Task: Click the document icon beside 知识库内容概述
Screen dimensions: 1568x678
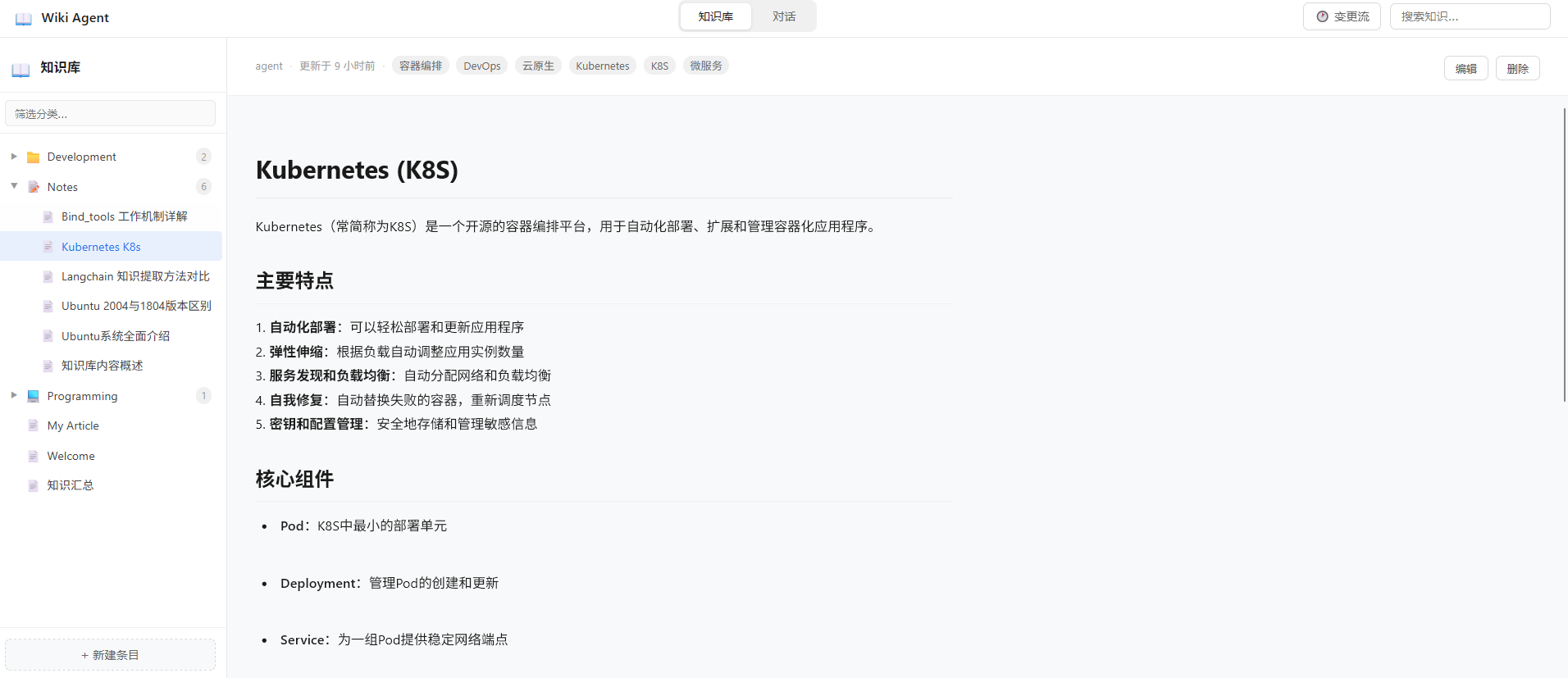Action: [48, 366]
